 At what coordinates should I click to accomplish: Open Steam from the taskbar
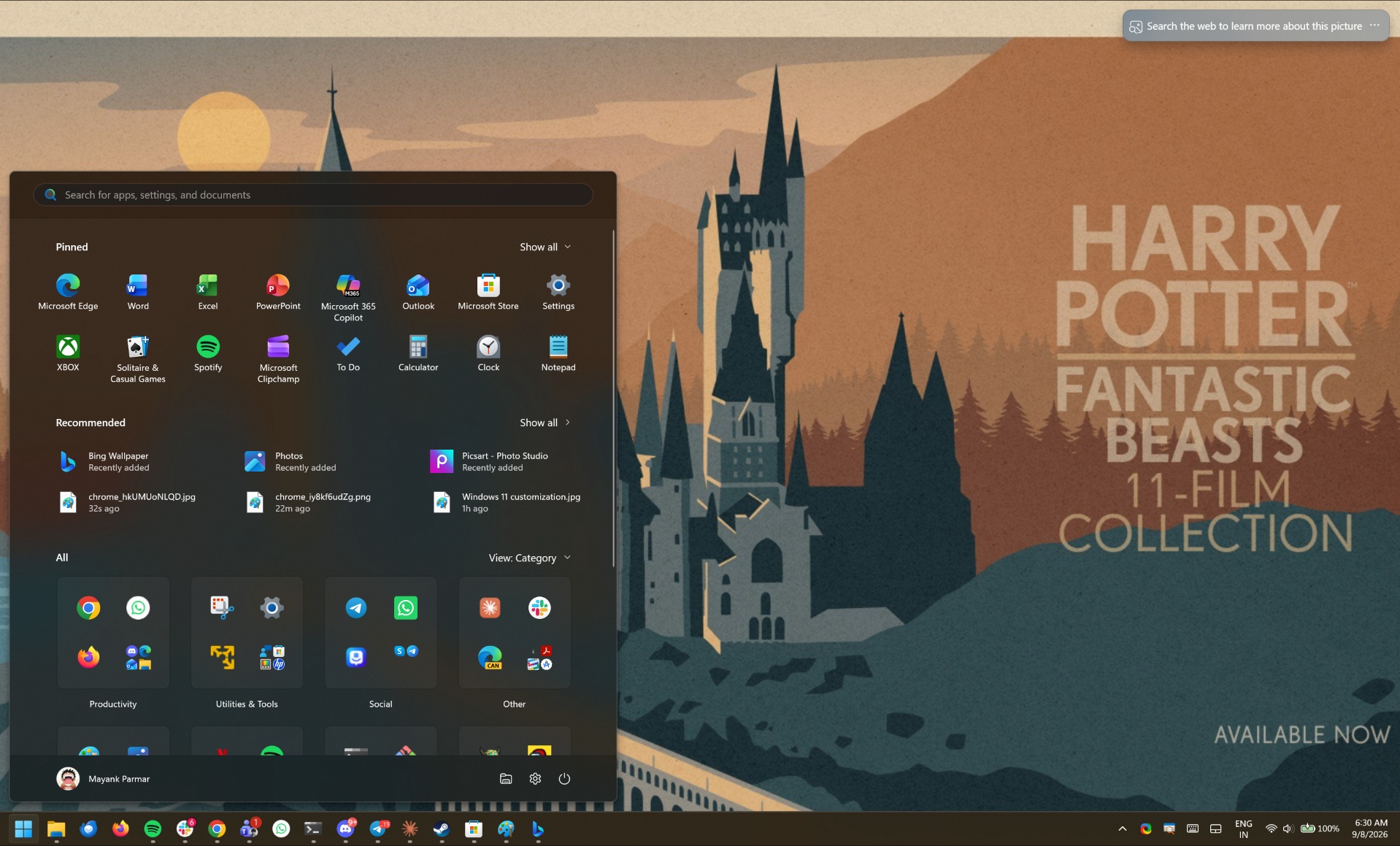click(x=442, y=828)
